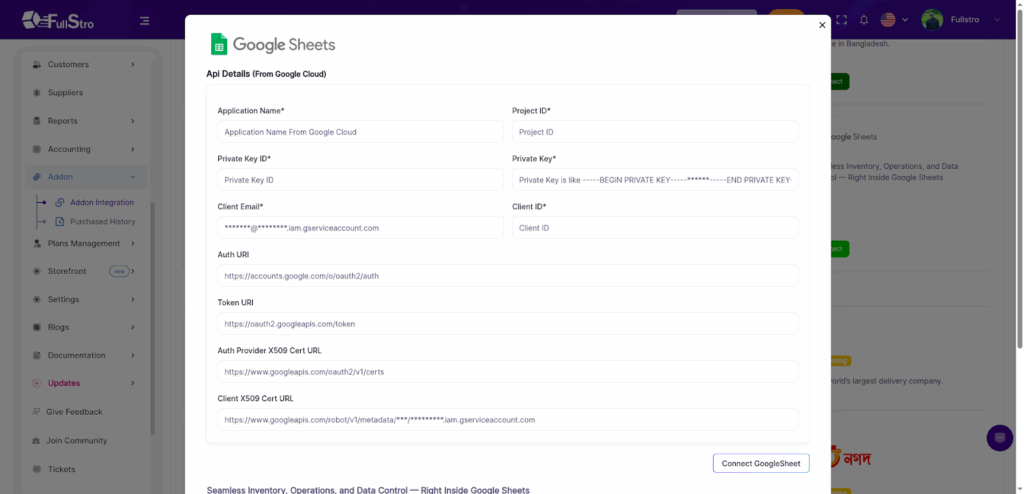
Task: Click the Tickets sidebar icon
Action: point(37,469)
